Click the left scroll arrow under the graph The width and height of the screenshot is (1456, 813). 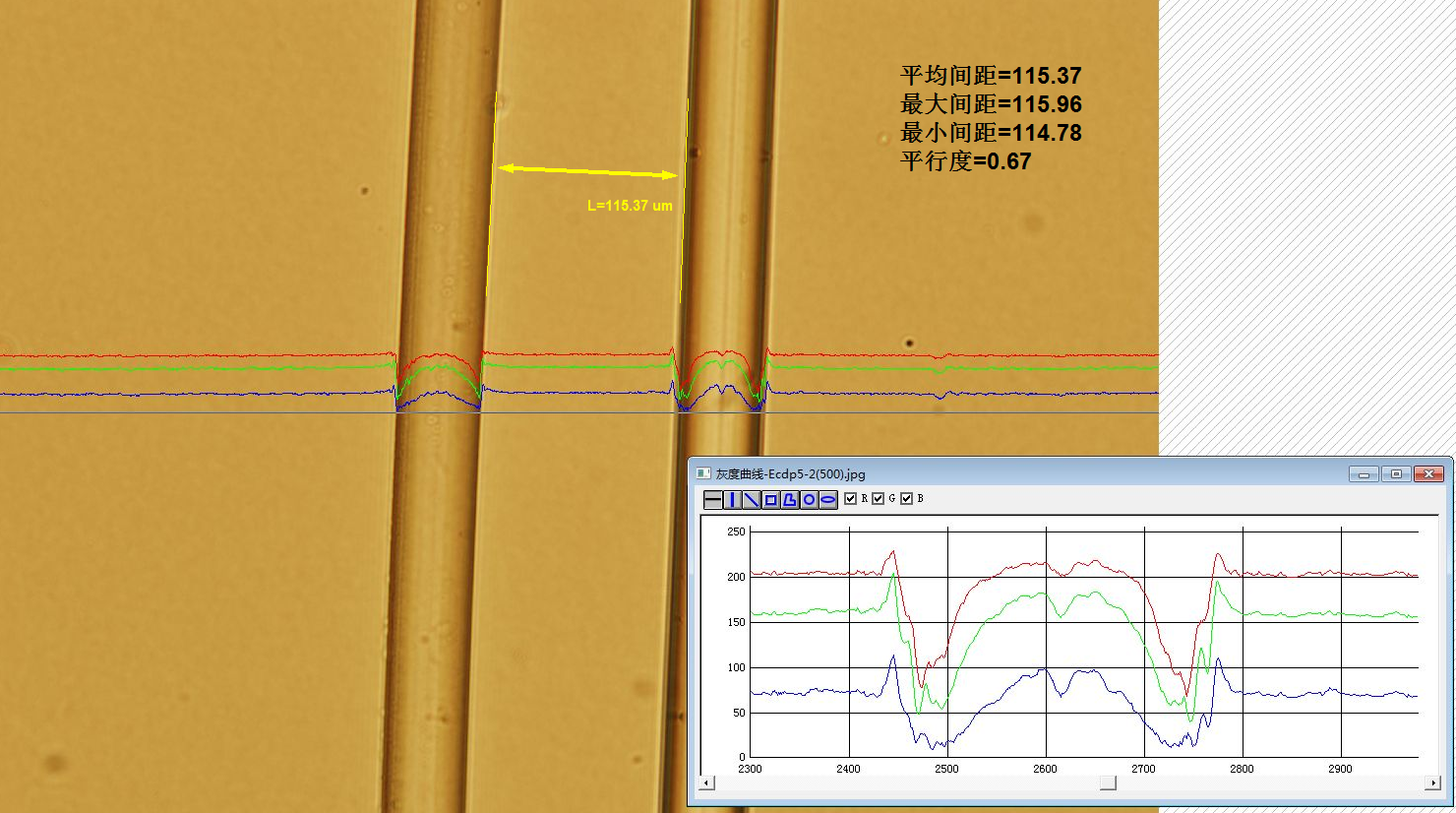click(x=706, y=783)
